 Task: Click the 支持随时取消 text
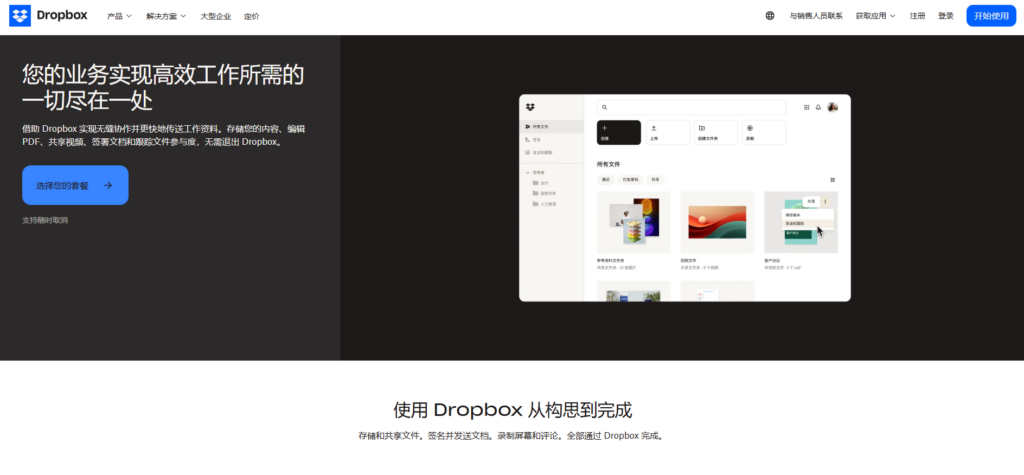tap(45, 220)
